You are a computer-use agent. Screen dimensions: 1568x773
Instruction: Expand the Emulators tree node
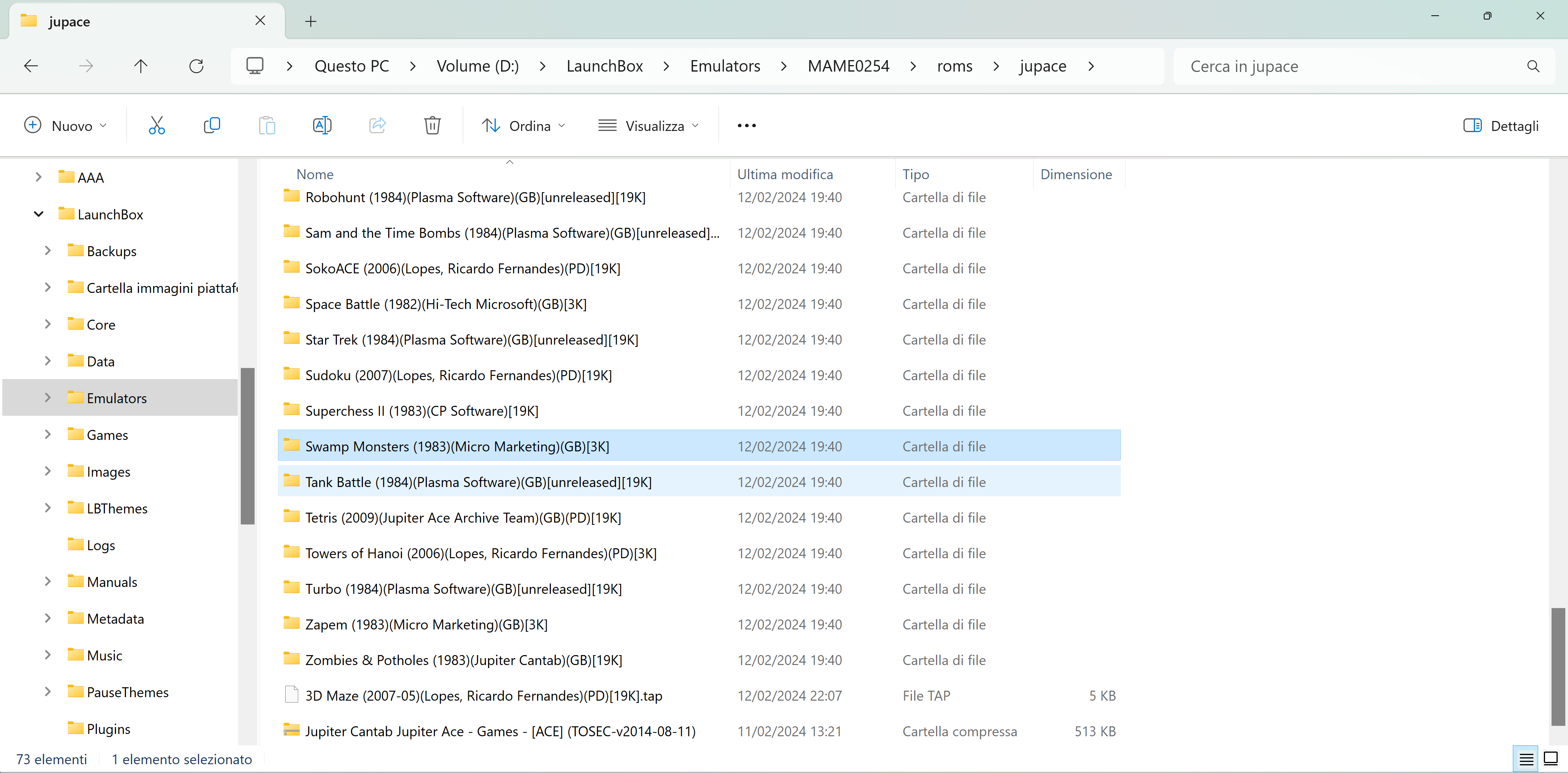[x=47, y=397]
